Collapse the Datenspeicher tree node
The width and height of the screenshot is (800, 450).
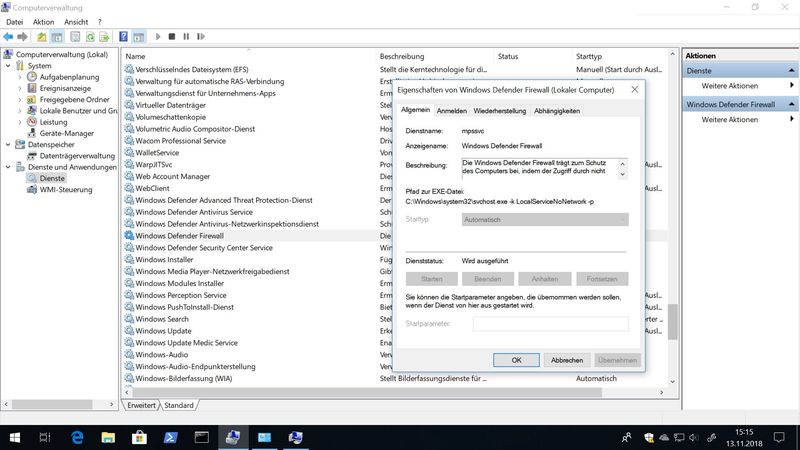[x=8, y=144]
